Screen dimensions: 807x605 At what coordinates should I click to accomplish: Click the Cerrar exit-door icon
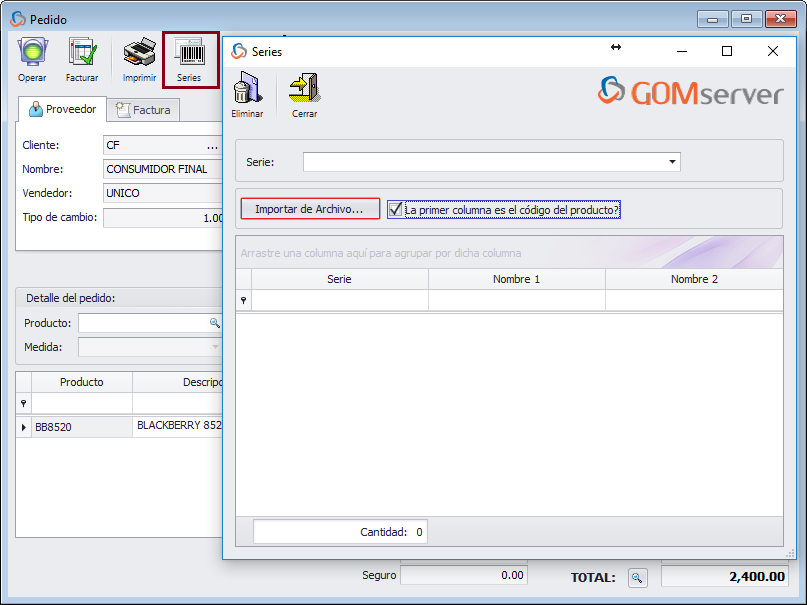tap(303, 88)
